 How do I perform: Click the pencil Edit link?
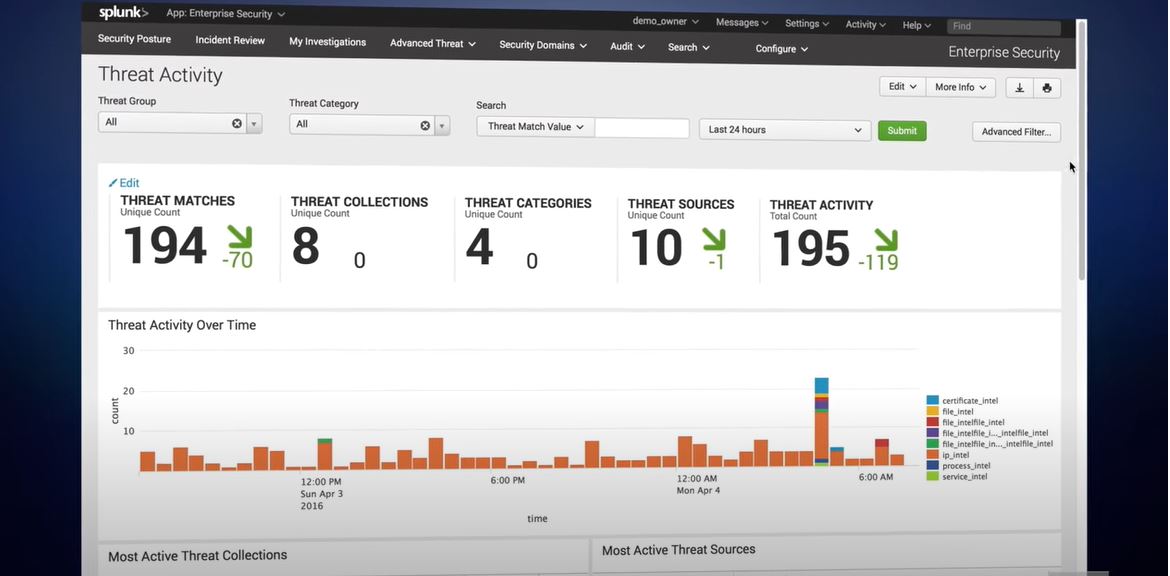coord(124,183)
